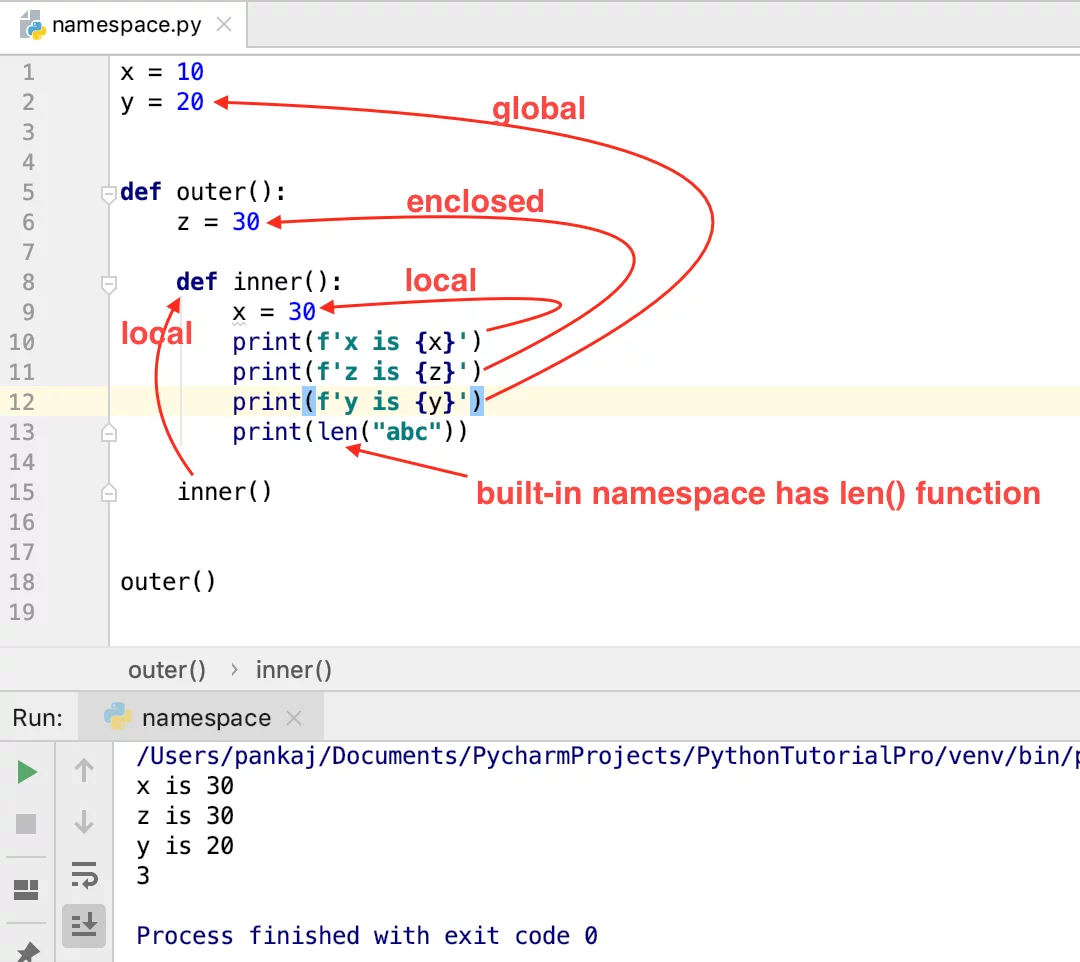1080x962 pixels.
Task: Click the outer() call on line 18
Action: pyautogui.click(x=168, y=583)
